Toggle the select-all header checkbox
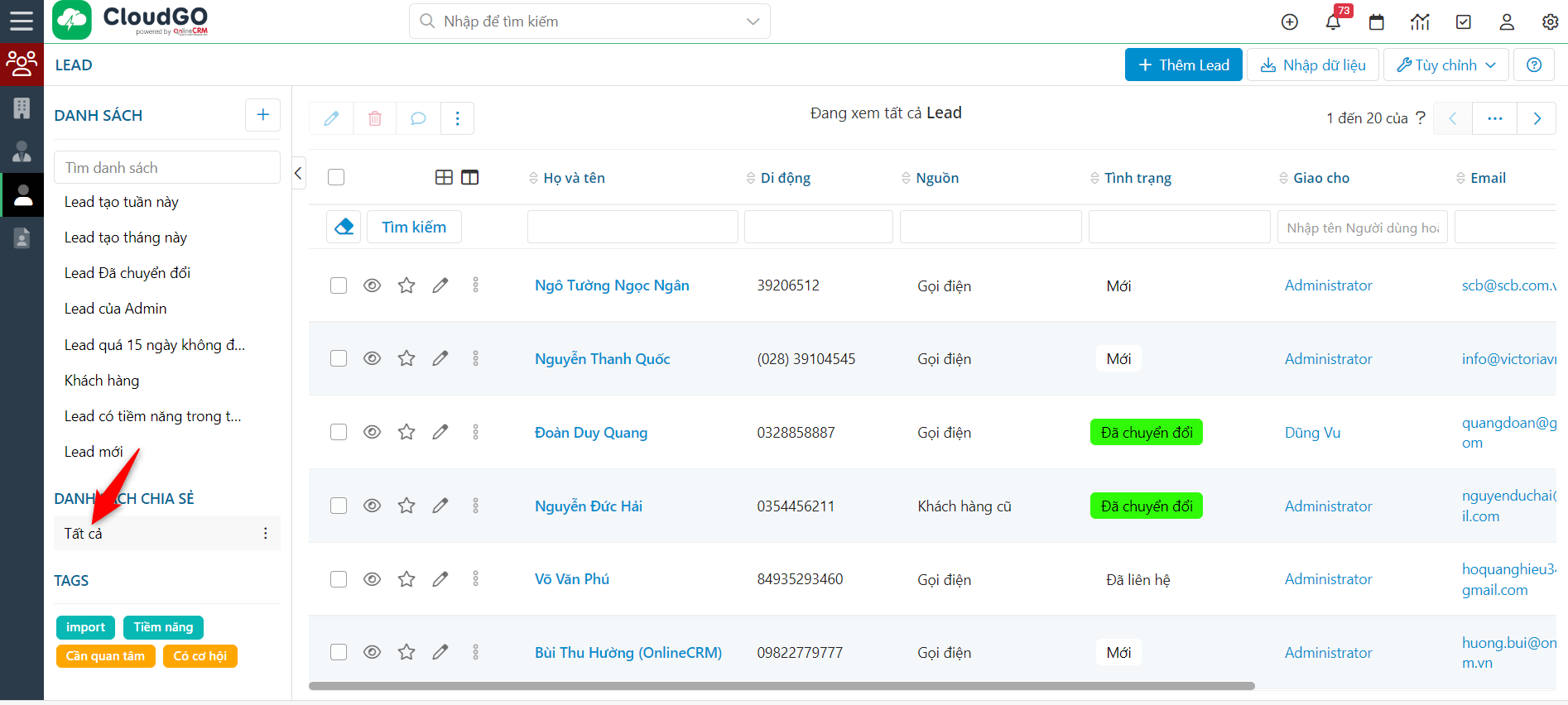The height and width of the screenshot is (705, 1568). pyautogui.click(x=336, y=177)
